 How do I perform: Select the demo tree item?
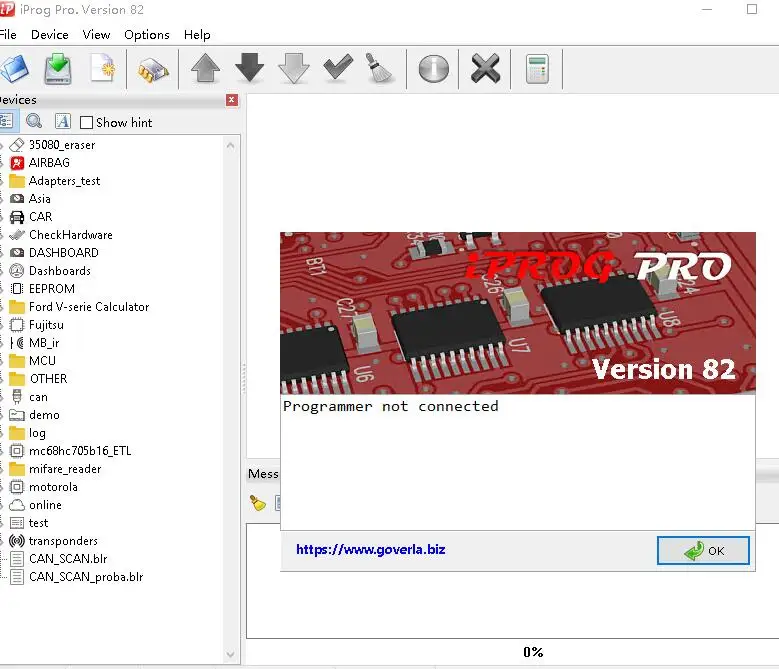point(44,415)
